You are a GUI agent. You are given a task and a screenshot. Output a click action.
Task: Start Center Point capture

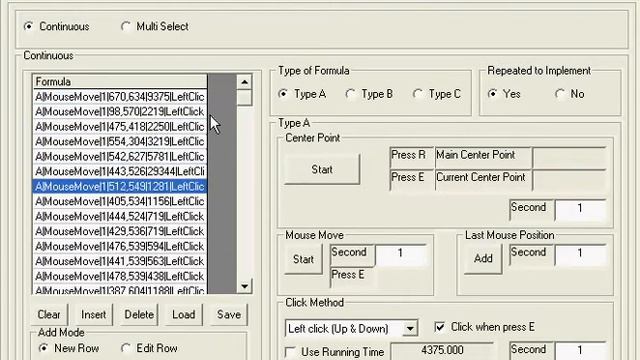(322, 169)
